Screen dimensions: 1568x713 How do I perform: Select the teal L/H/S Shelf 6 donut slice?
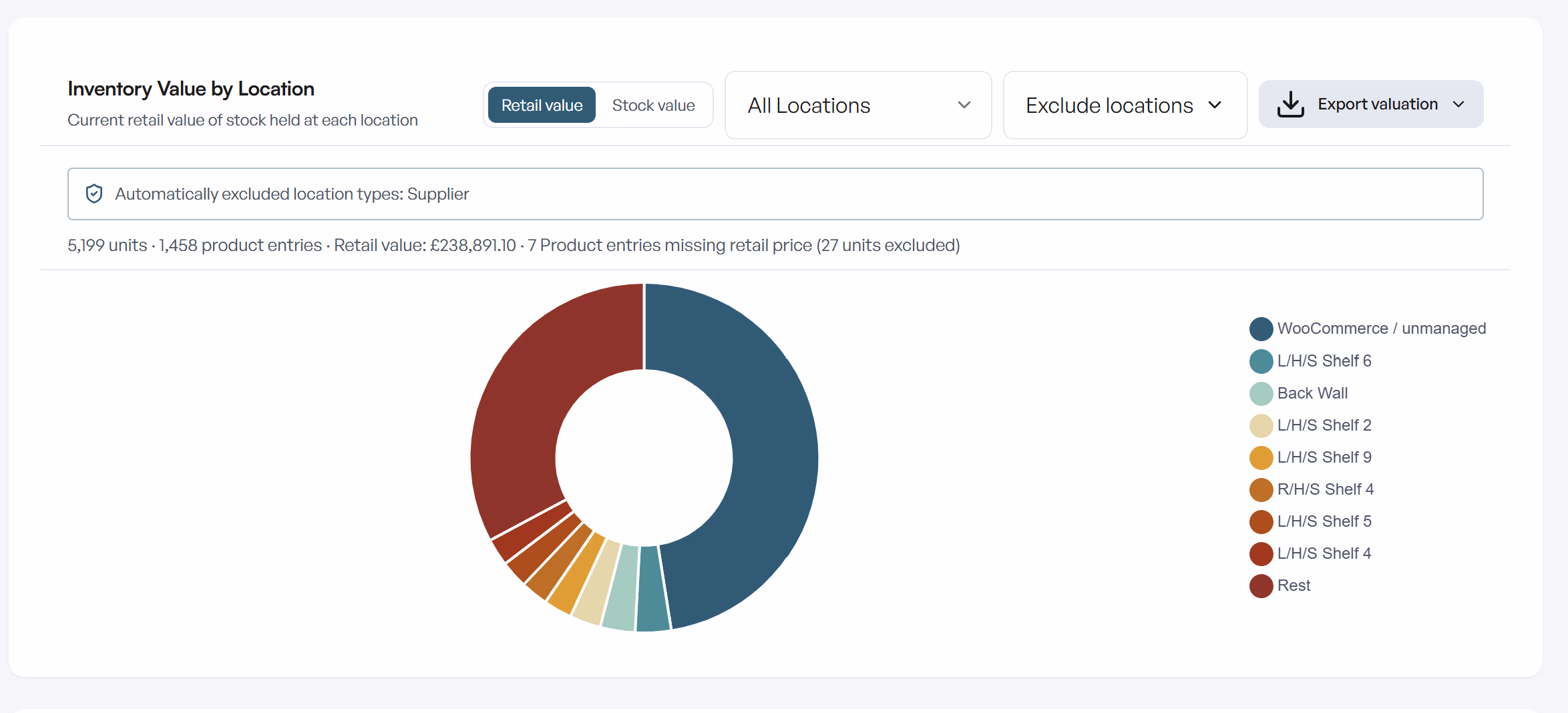pos(652,589)
